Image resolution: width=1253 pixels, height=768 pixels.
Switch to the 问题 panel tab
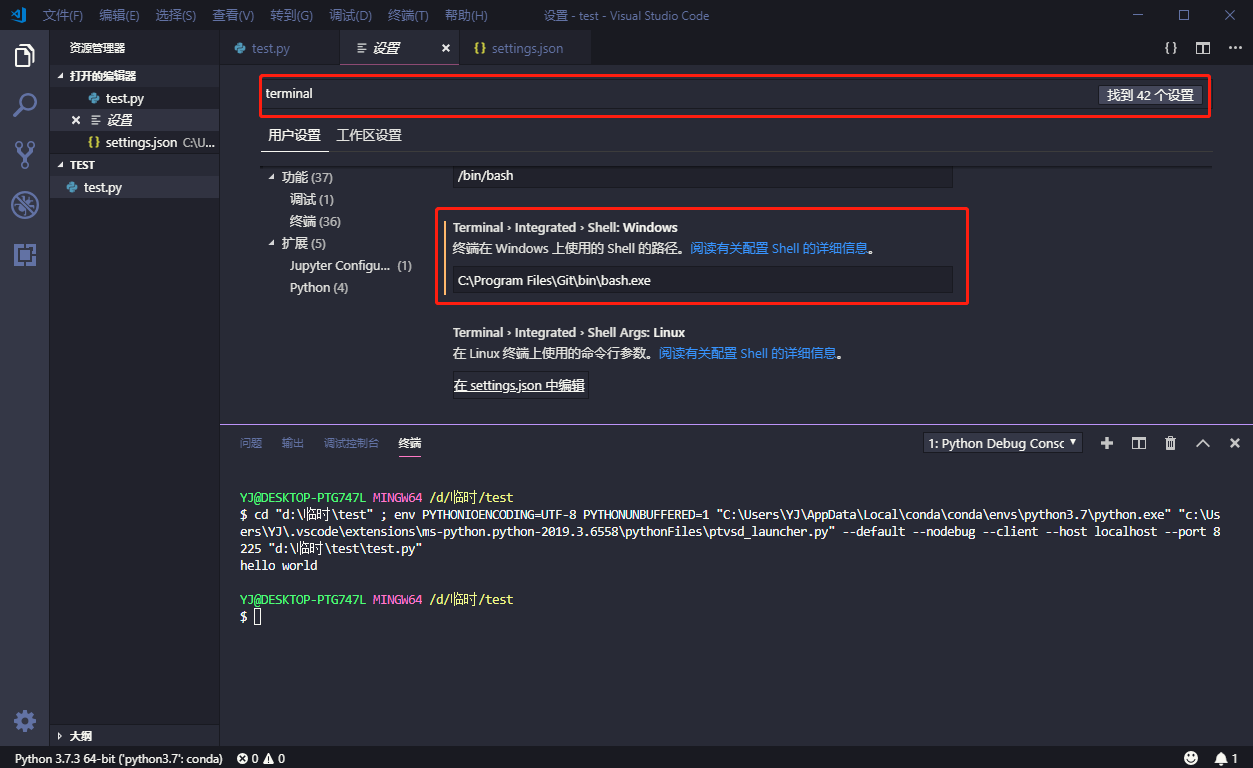coord(251,443)
